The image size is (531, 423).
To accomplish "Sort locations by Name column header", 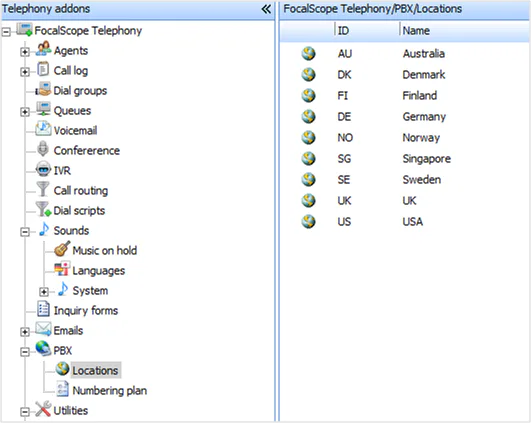I will pos(464,31).
